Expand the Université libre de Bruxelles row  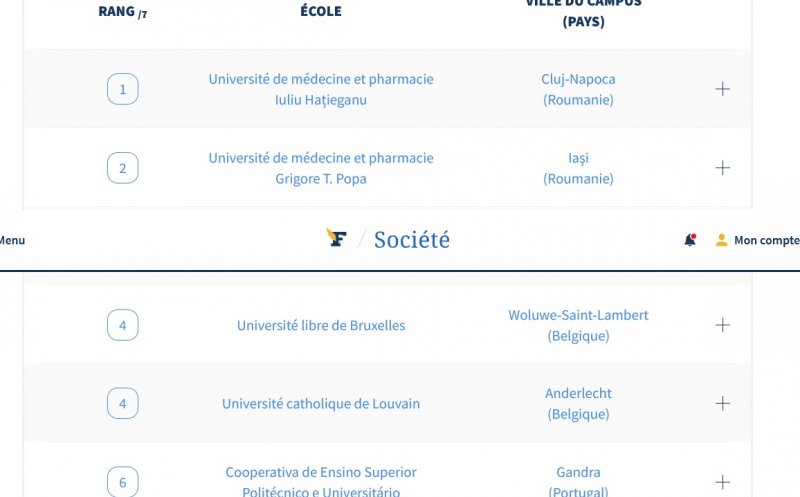coord(723,325)
